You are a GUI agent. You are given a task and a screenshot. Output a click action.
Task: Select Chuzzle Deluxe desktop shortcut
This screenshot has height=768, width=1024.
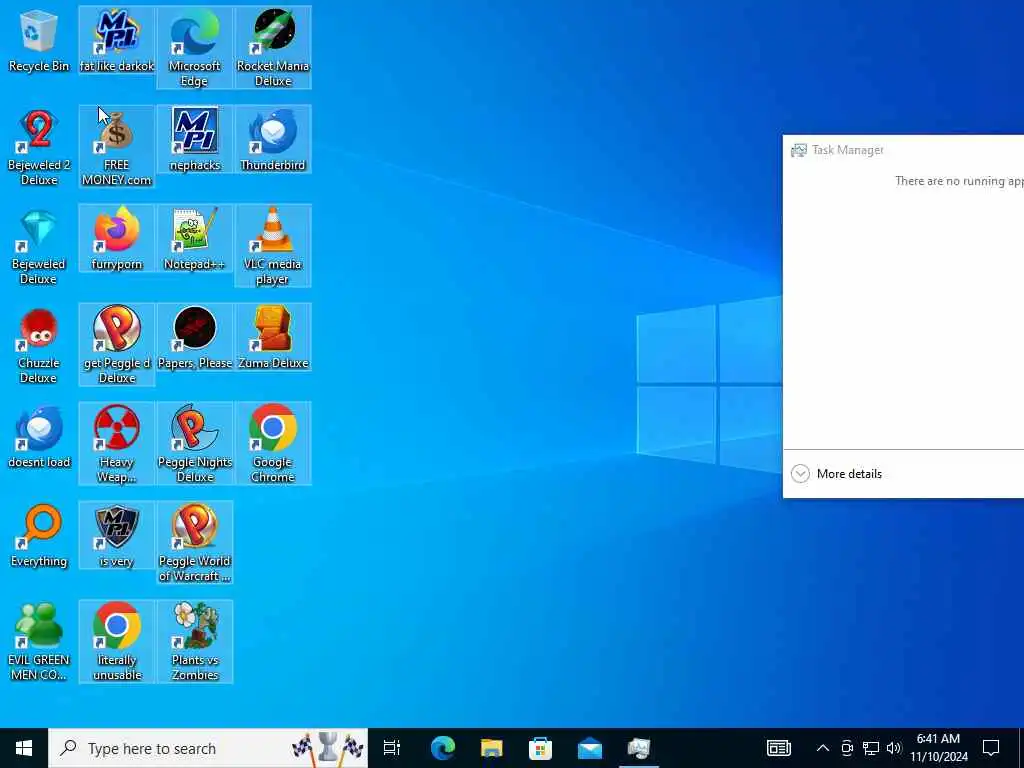tap(39, 345)
